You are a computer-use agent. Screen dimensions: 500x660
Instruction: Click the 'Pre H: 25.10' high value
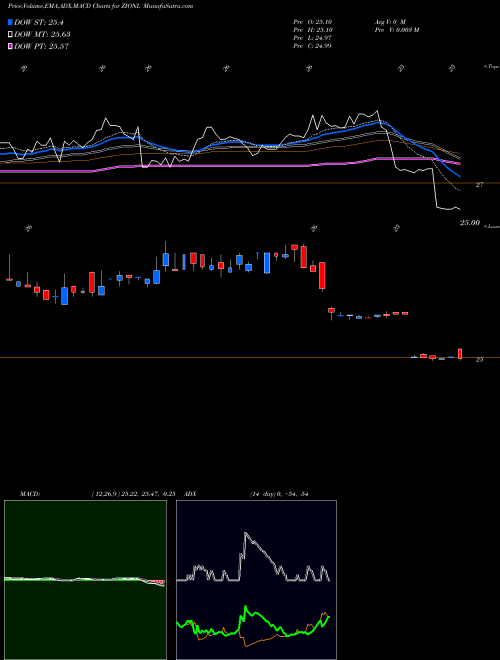coord(313,30)
